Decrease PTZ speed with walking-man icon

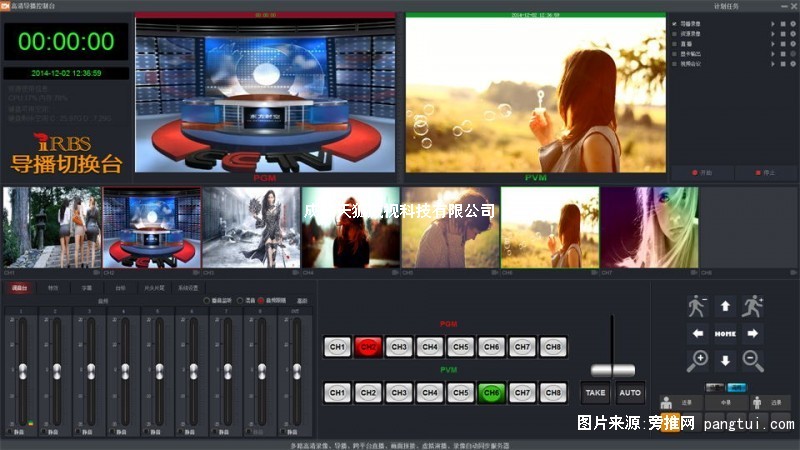click(697, 306)
